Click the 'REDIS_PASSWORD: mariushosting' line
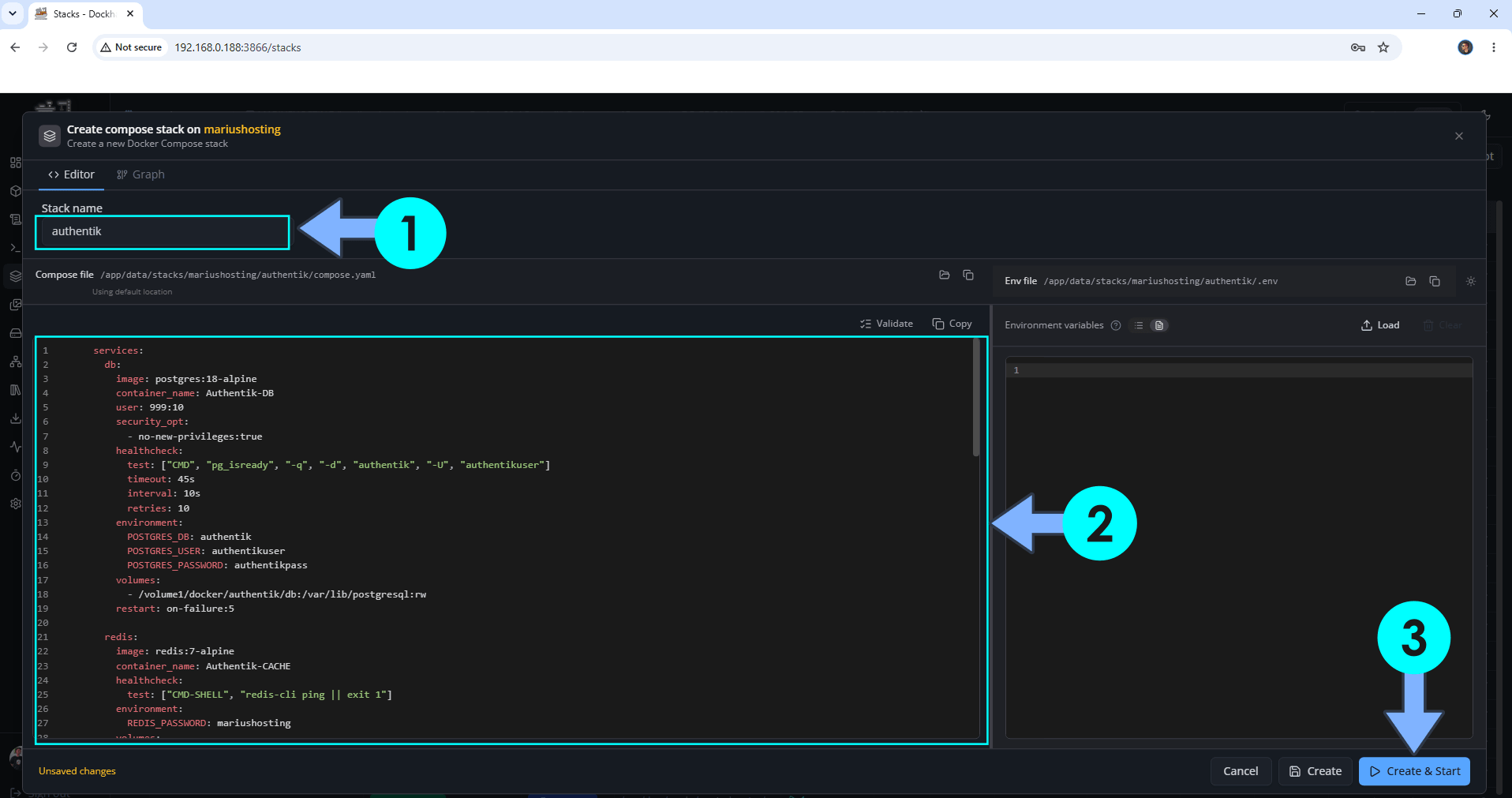 pyautogui.click(x=209, y=723)
